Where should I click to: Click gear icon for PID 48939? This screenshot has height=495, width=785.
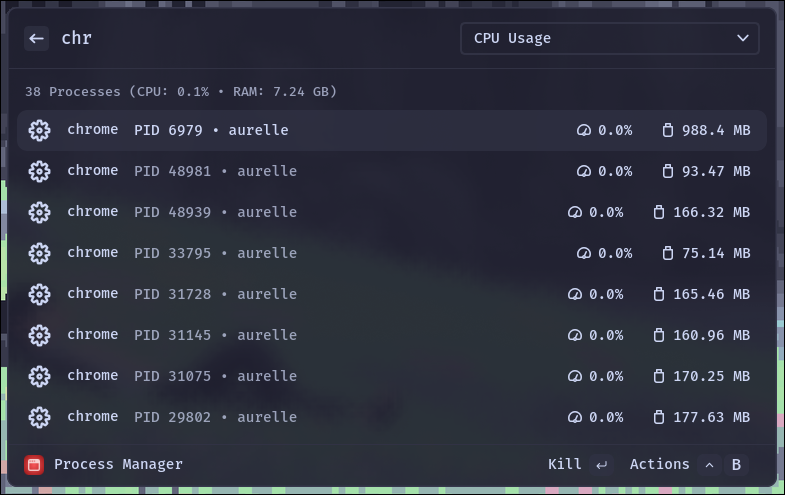tap(39, 212)
